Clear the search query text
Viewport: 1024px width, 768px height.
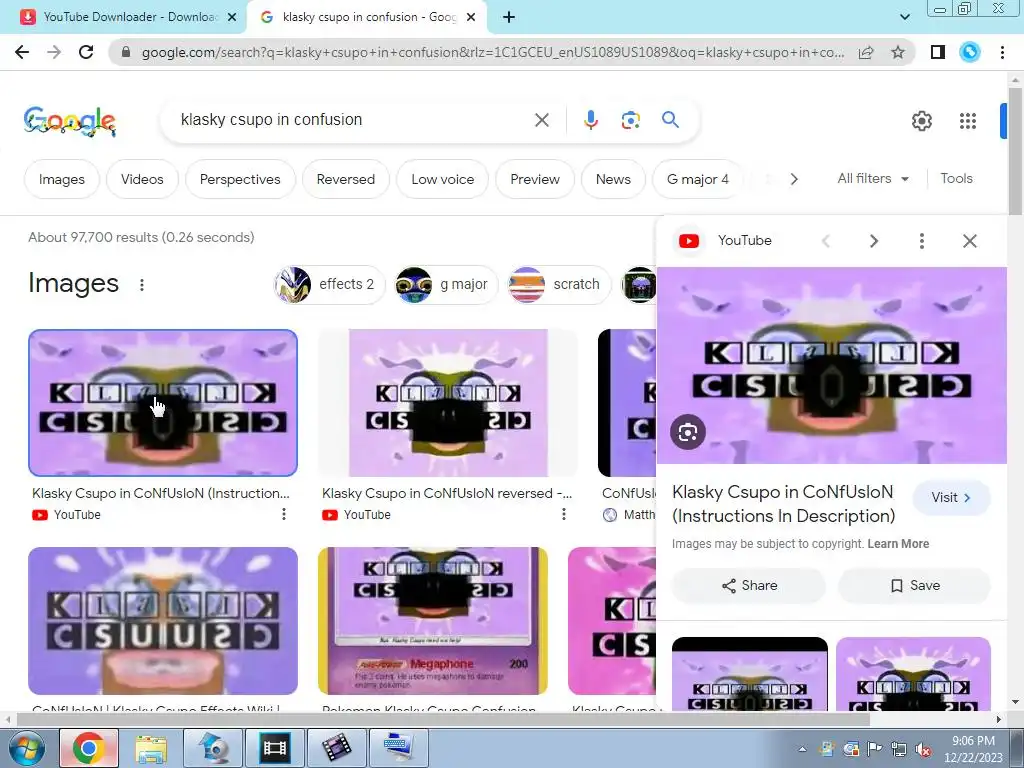(542, 120)
